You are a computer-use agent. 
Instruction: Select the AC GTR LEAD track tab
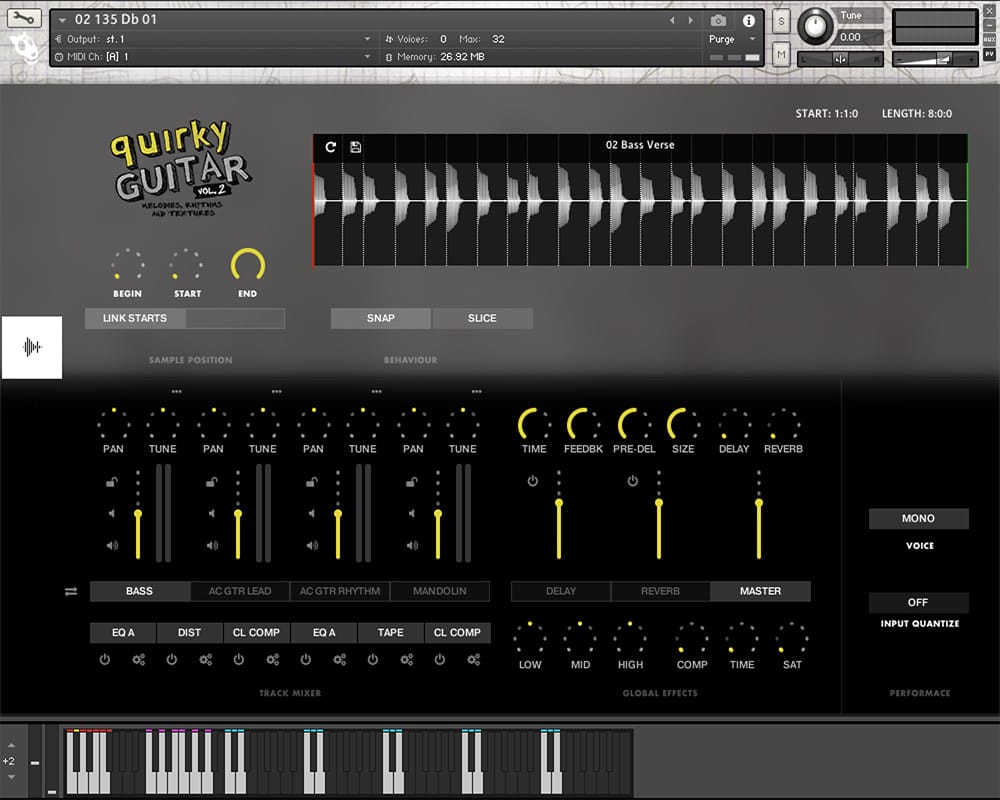[x=240, y=591]
